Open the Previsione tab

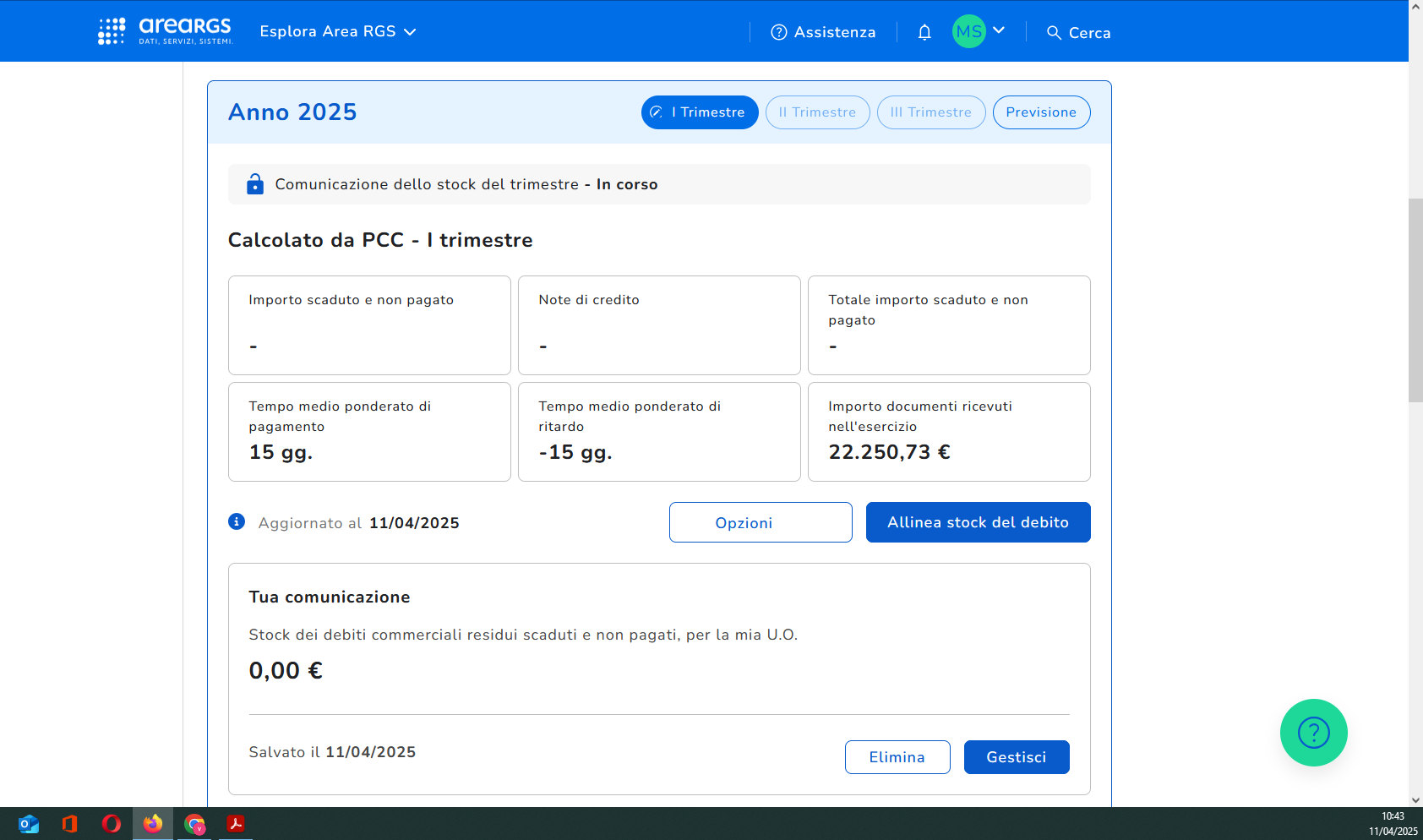pos(1041,112)
